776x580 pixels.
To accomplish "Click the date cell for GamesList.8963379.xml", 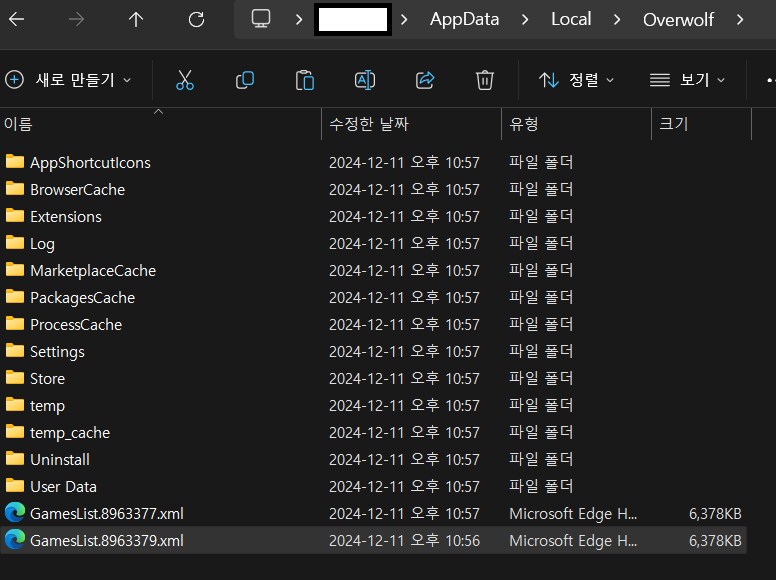I will 404,540.
